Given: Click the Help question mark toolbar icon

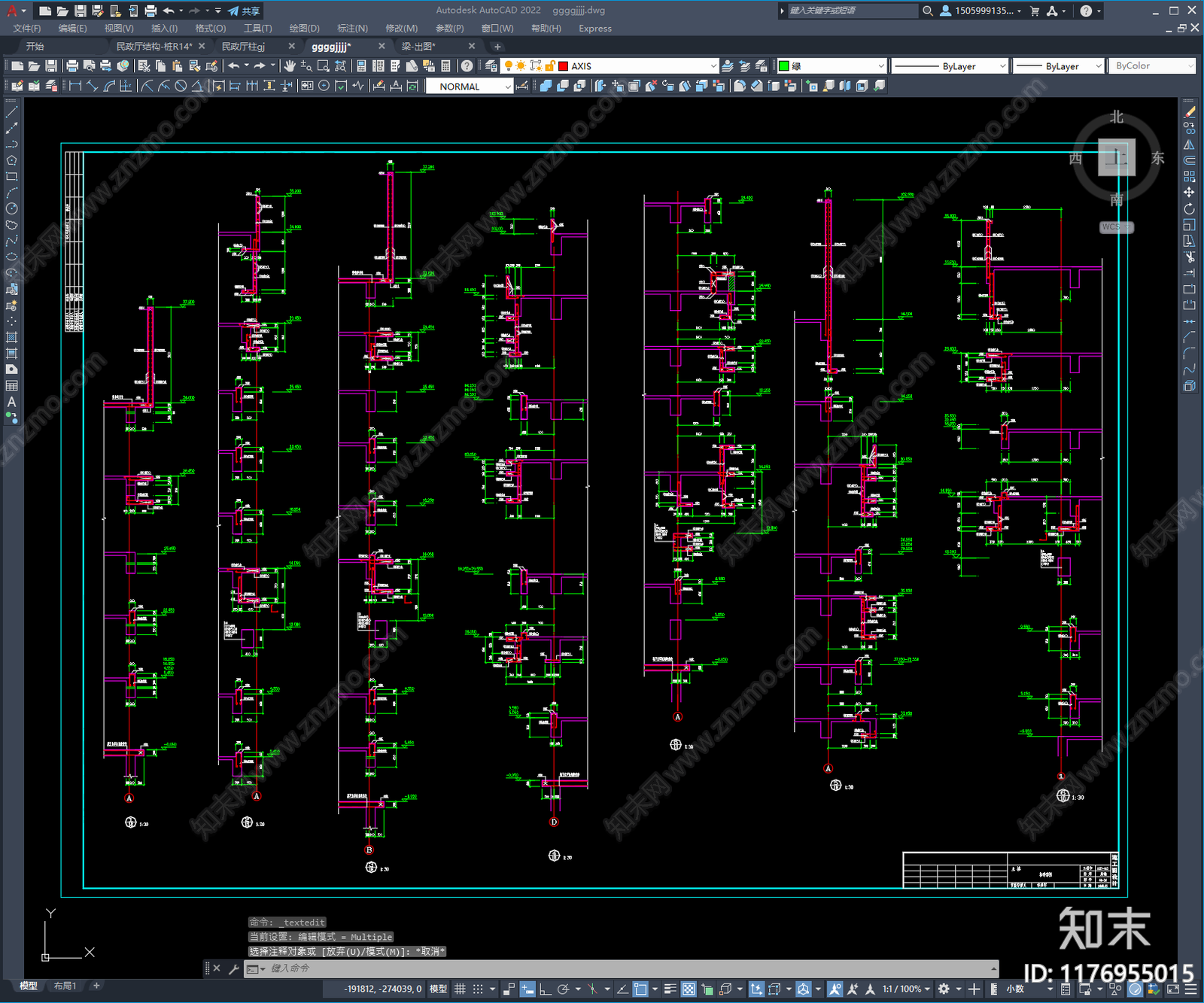Looking at the screenshot, I should pos(467,66).
